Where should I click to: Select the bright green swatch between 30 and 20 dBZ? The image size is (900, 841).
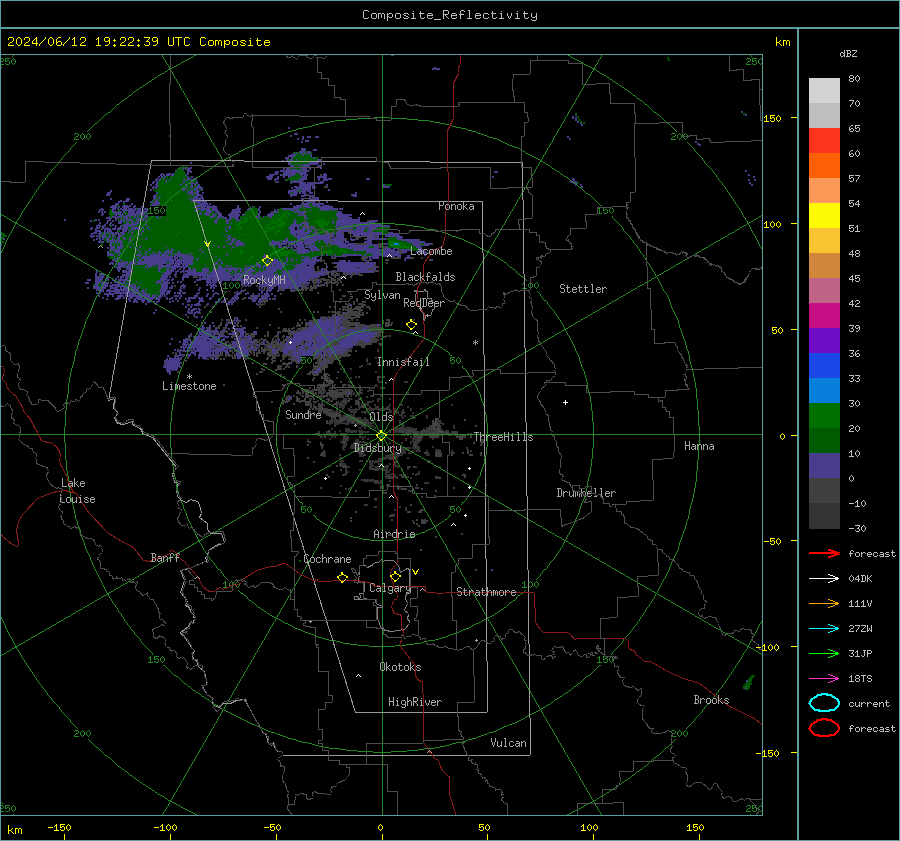click(824, 415)
